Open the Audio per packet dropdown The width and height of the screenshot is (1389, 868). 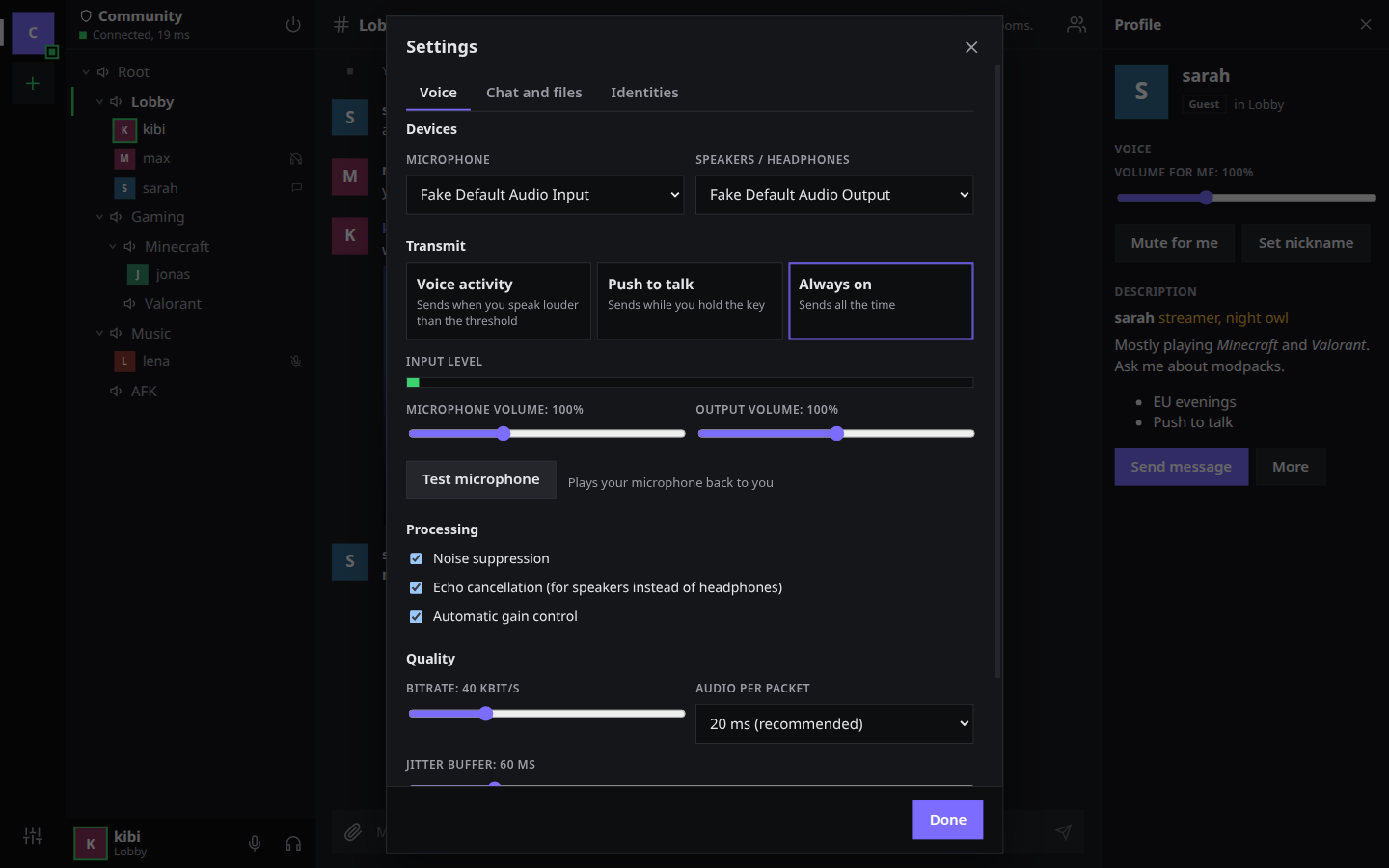[834, 724]
